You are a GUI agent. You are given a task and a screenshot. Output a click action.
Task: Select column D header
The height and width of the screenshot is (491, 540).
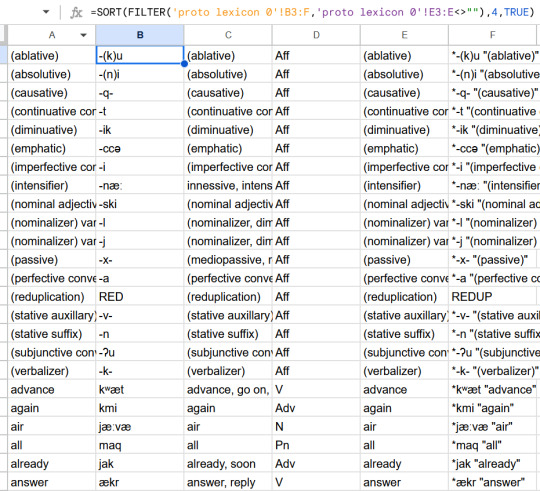316,35
